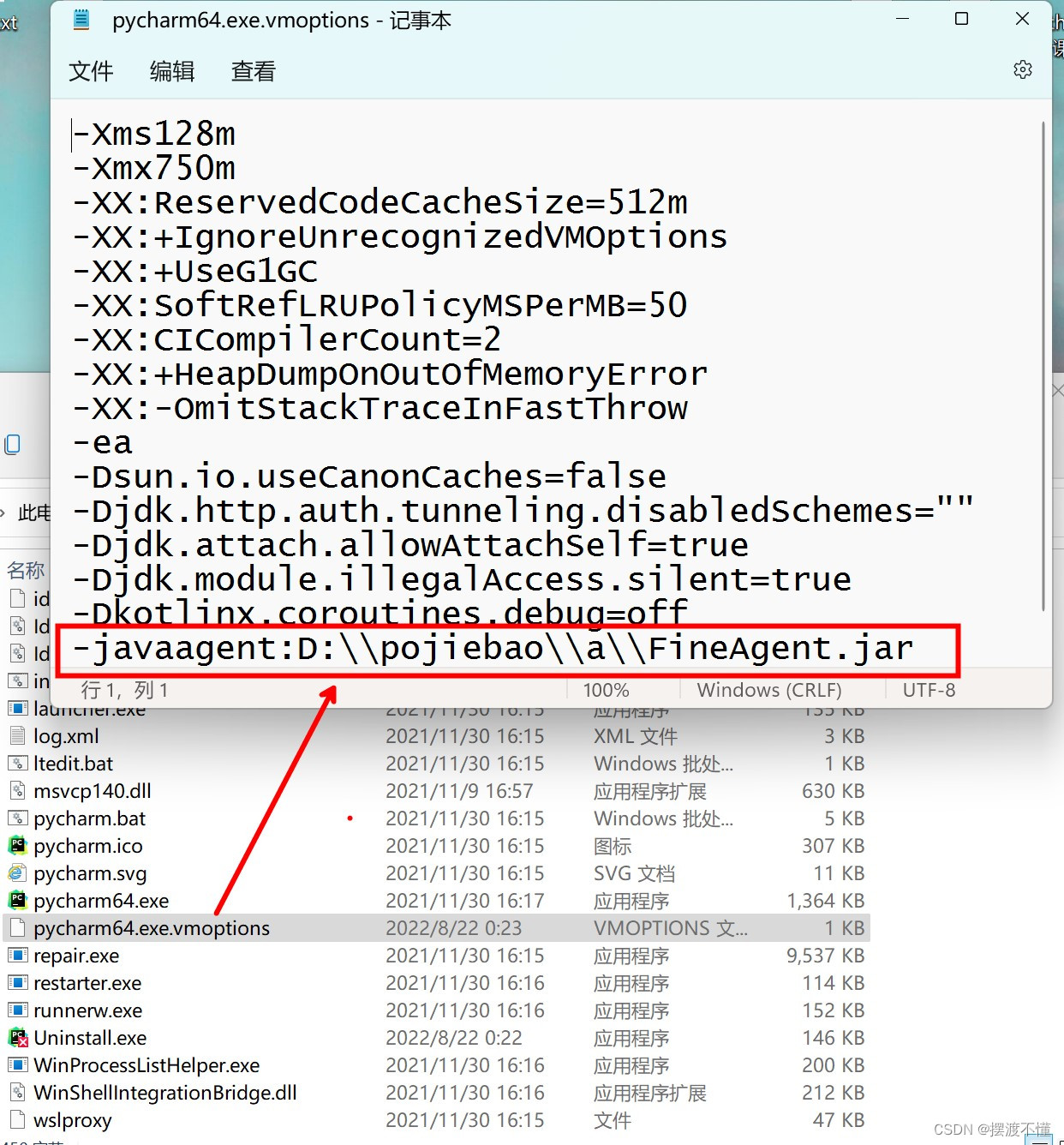Open the 查看 menu

[x=254, y=71]
